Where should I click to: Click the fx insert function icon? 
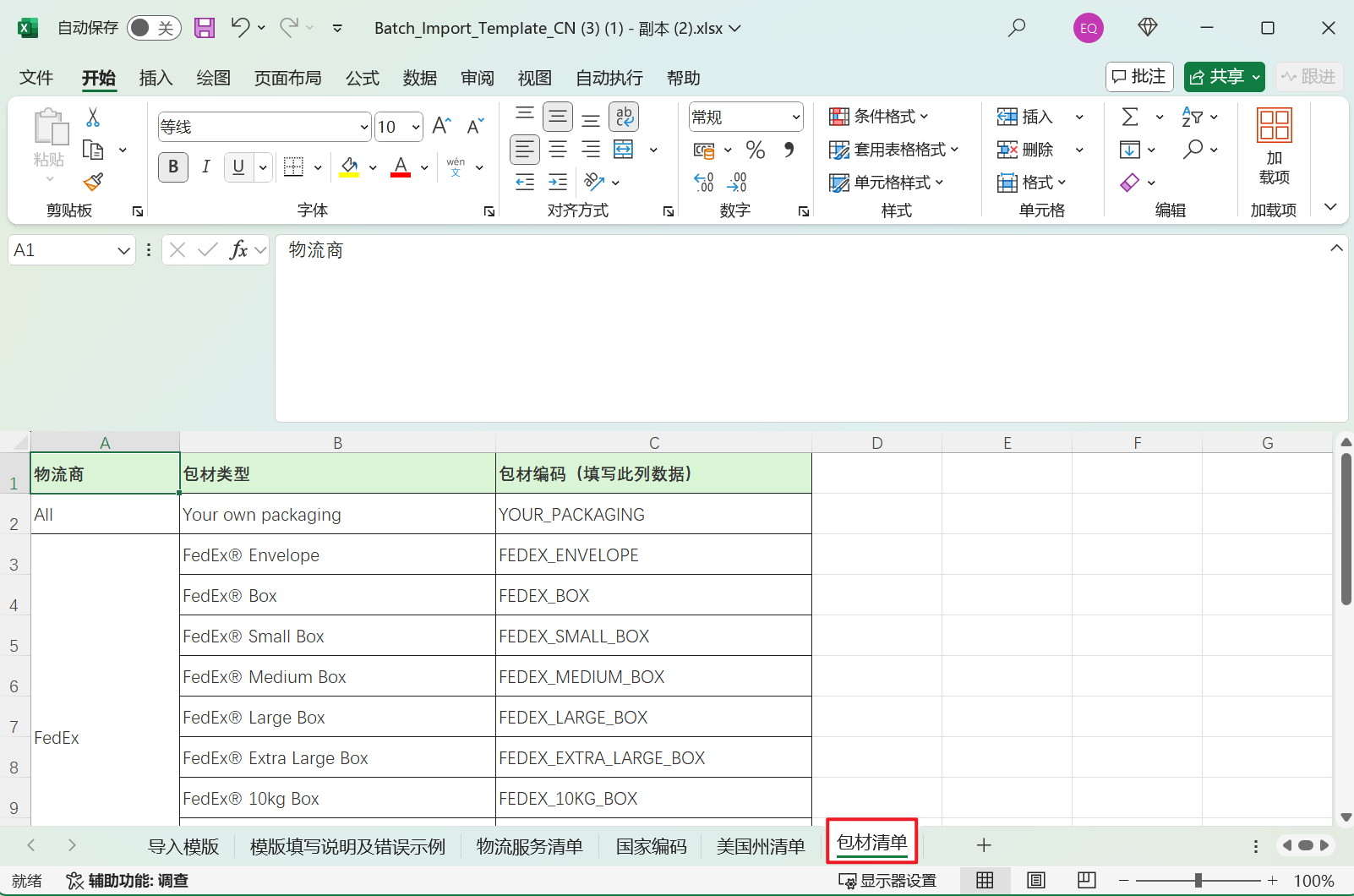239,249
